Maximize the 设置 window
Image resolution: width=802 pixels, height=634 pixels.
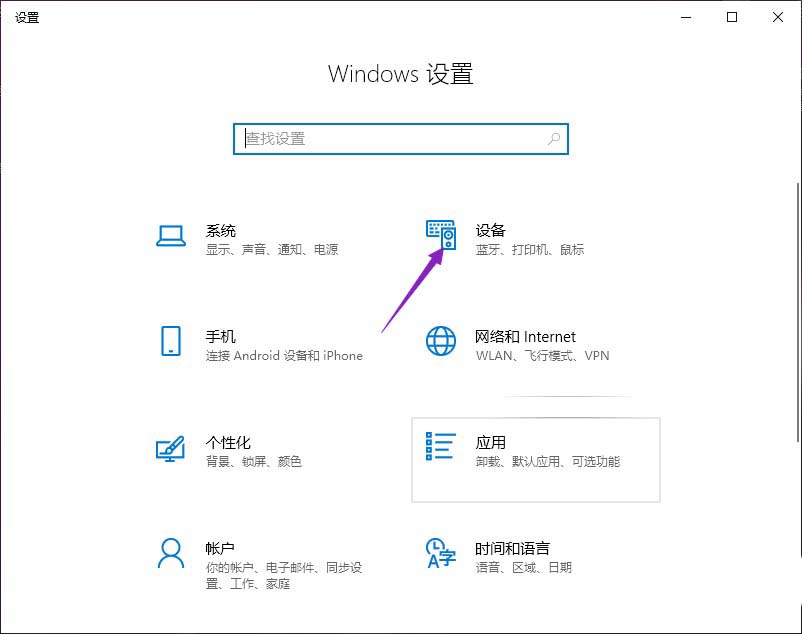(732, 17)
